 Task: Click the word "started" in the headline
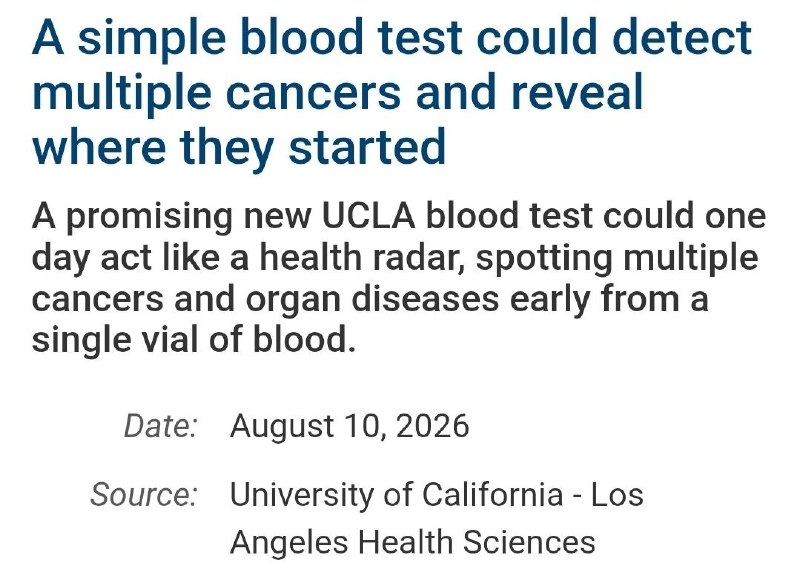click(367, 146)
